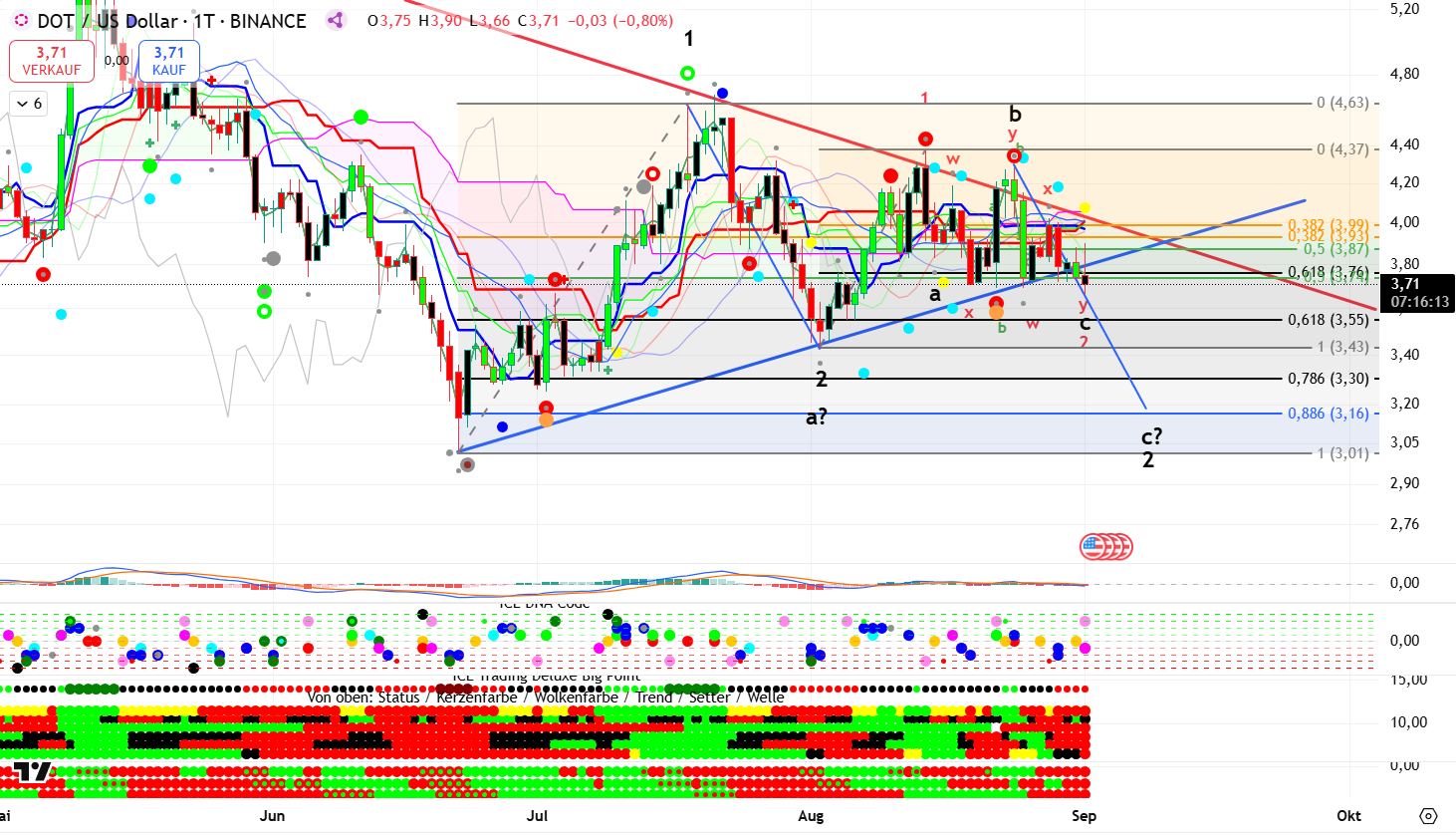
Task: Open chart settings via hexagon gear icon
Action: (x=1428, y=816)
